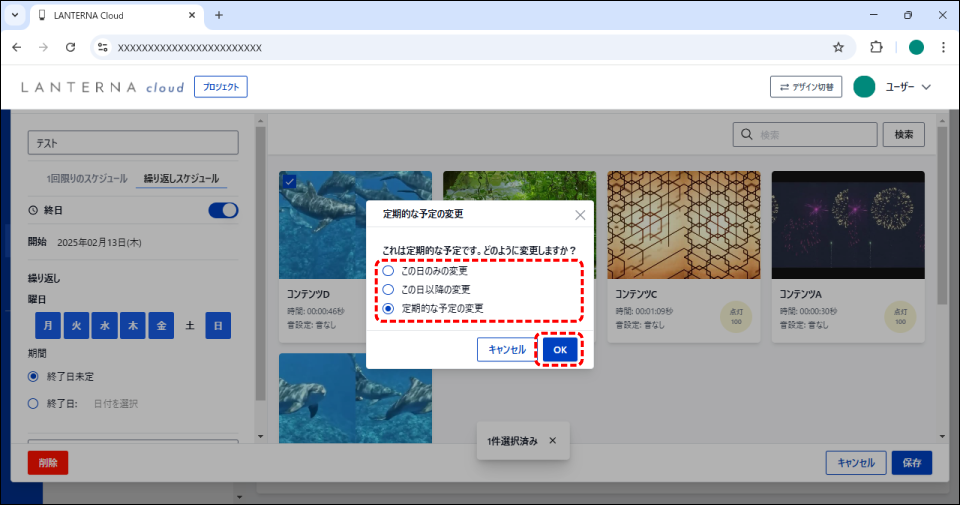The width and height of the screenshot is (960, 505).
Task: Click the green user avatar icon
Action: pos(865,87)
